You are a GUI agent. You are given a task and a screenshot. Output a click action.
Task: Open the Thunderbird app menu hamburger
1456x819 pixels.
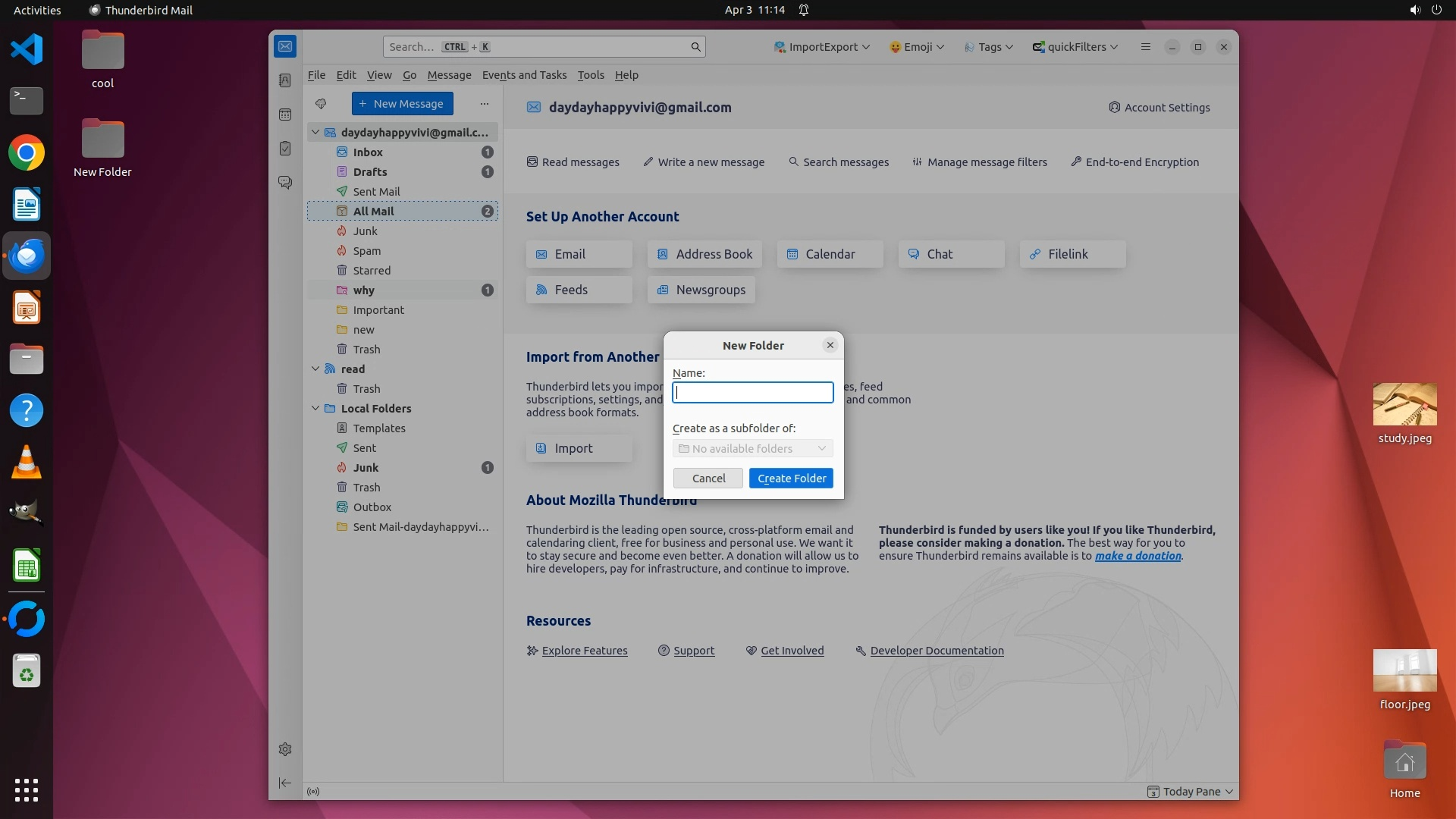[x=1146, y=47]
